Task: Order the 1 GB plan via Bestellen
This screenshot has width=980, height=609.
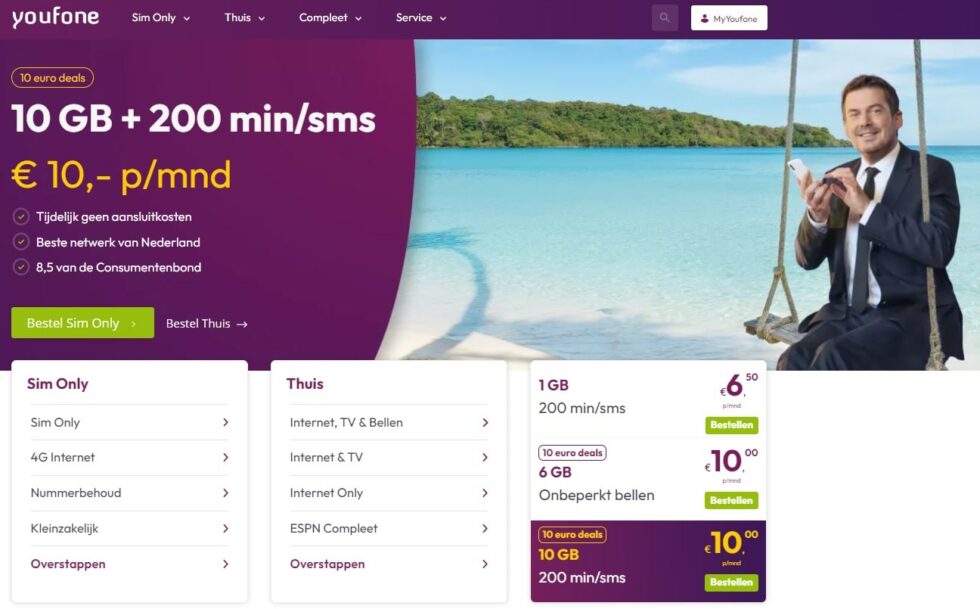Action: pyautogui.click(x=731, y=425)
